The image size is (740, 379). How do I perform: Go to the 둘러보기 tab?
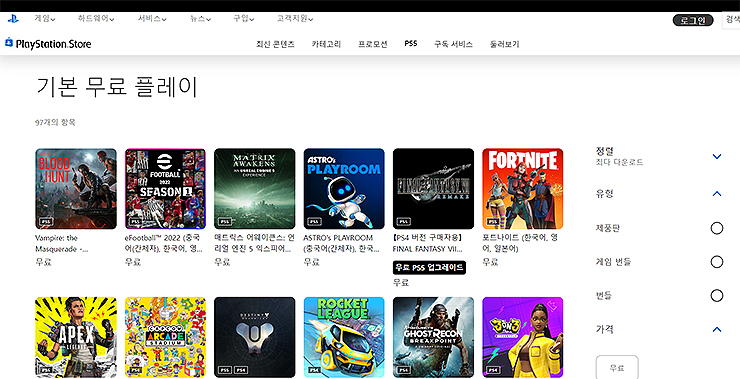coord(505,44)
